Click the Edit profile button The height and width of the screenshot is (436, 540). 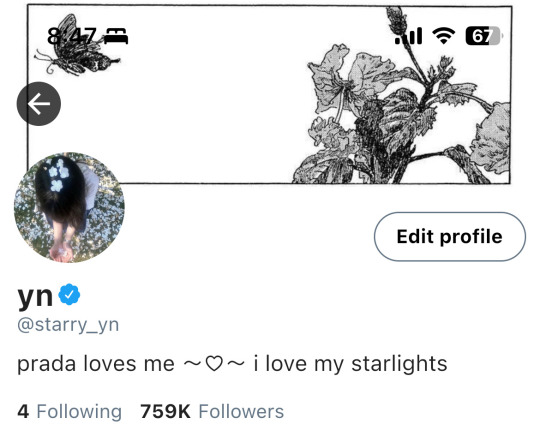coord(450,237)
